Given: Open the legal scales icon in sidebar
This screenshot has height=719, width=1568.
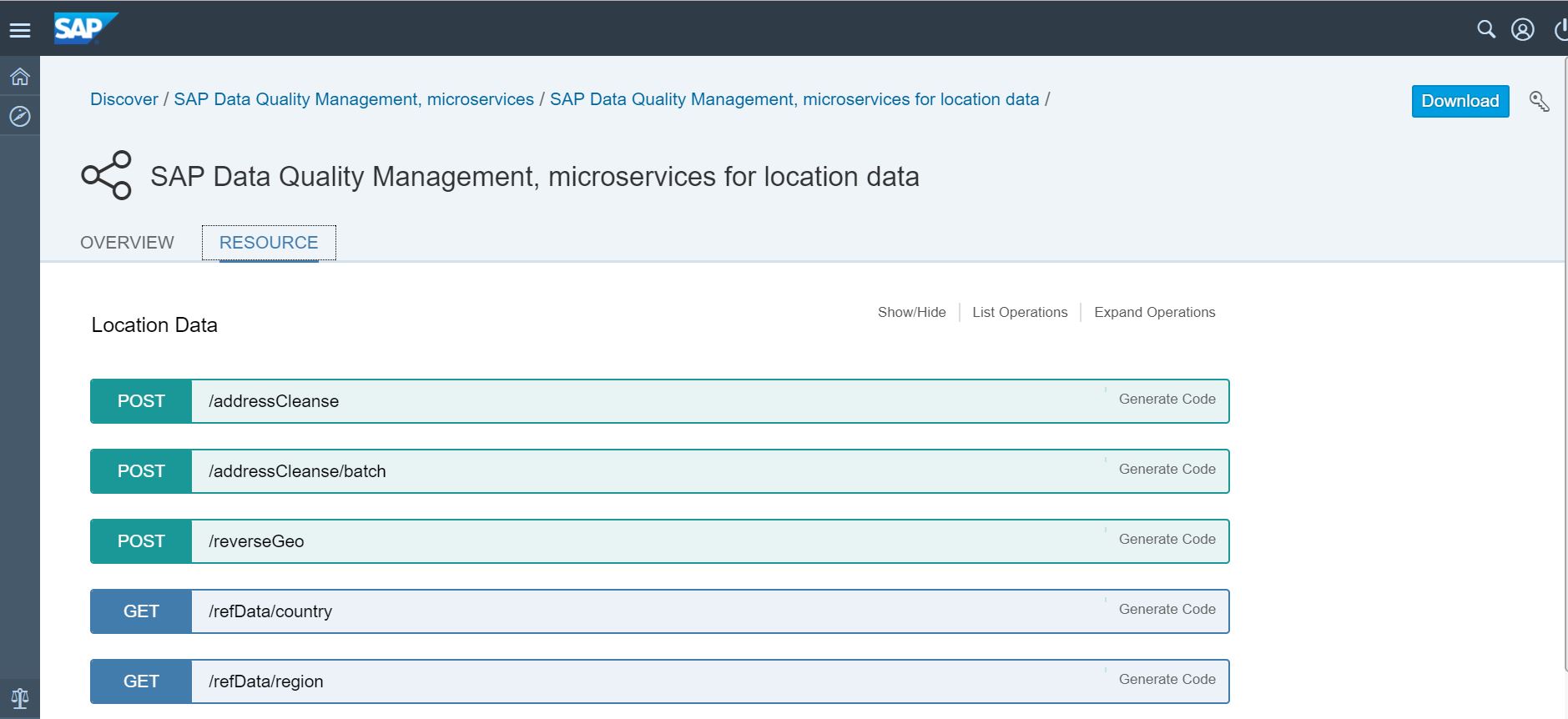Looking at the screenshot, I should coord(20,698).
